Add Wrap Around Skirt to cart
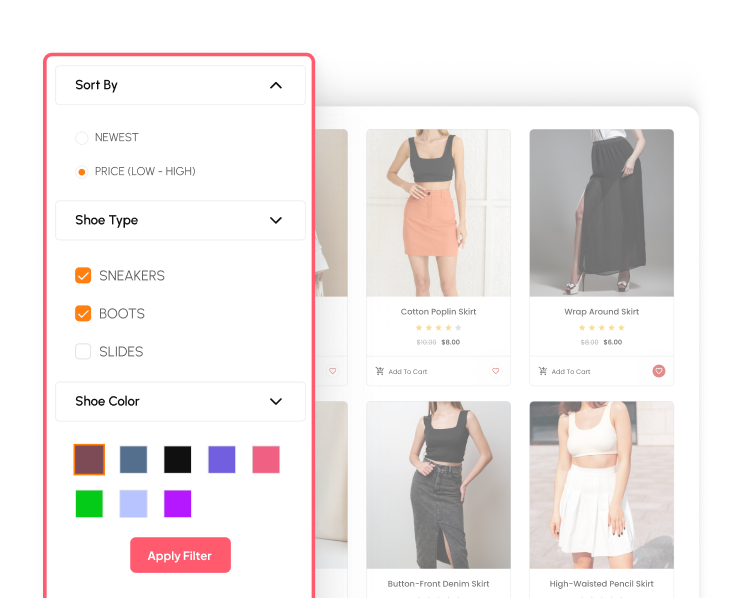 point(565,371)
